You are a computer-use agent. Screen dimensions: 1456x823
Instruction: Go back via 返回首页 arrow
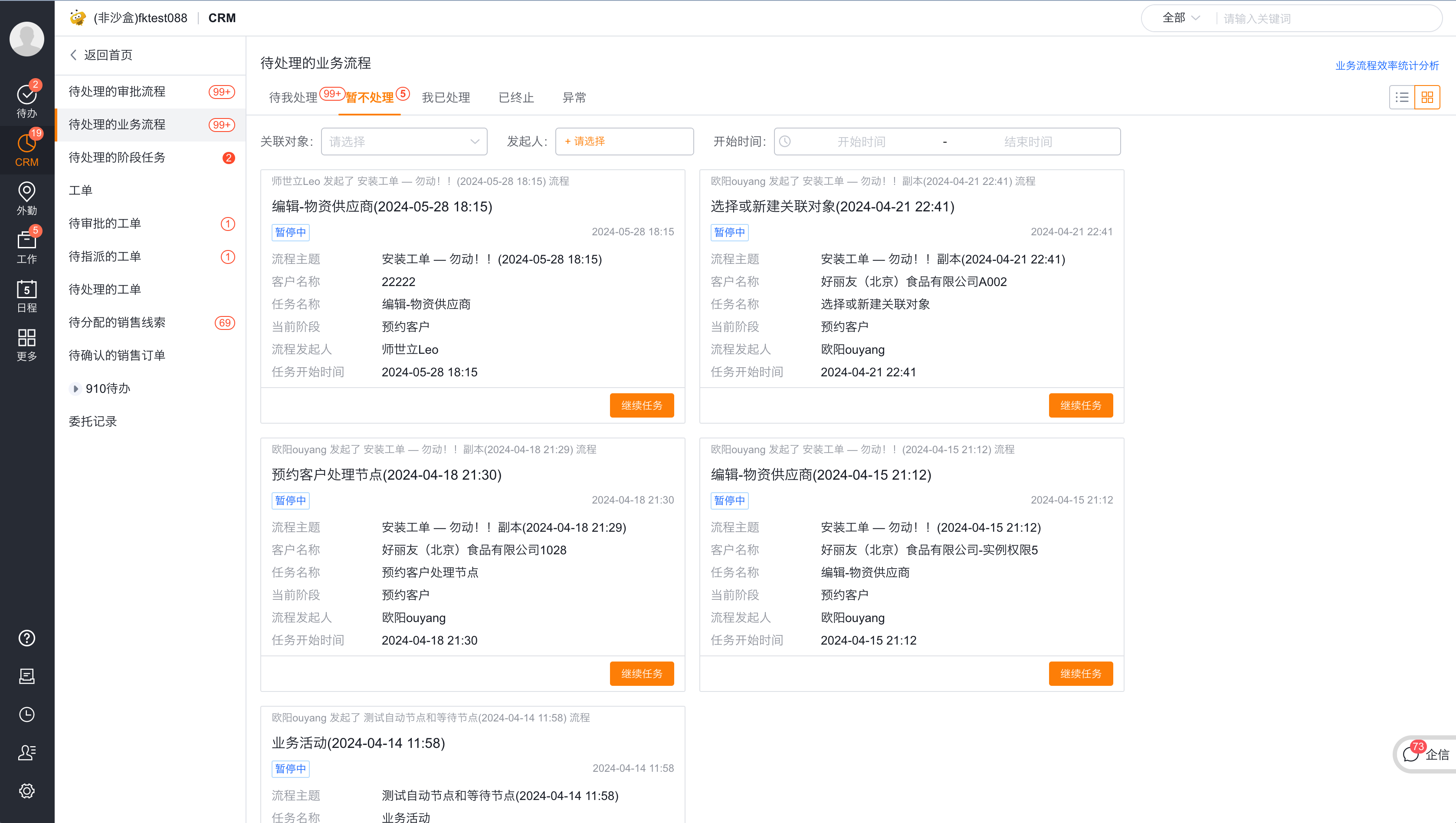tap(73, 55)
